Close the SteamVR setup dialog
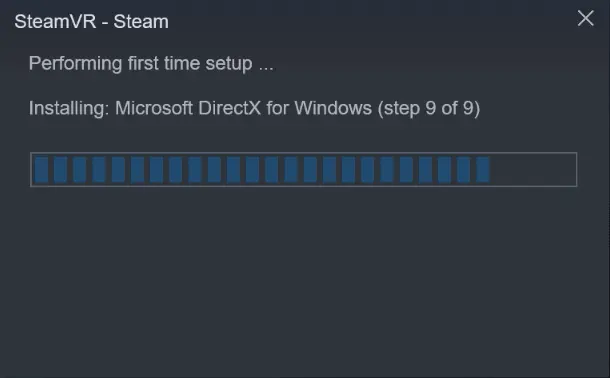Screen dimensions: 610x378 click(585, 18)
